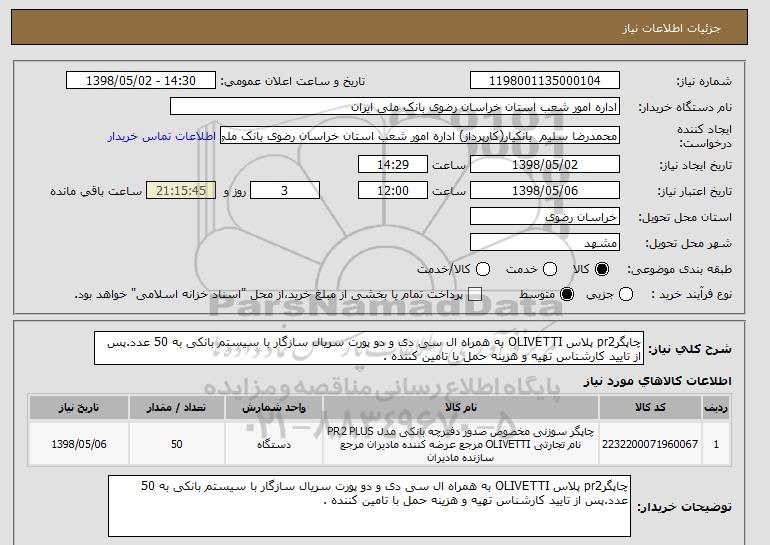Open the اطلاعات تماس خریدار link
Screen dimensions: 770x545
tap(162, 136)
